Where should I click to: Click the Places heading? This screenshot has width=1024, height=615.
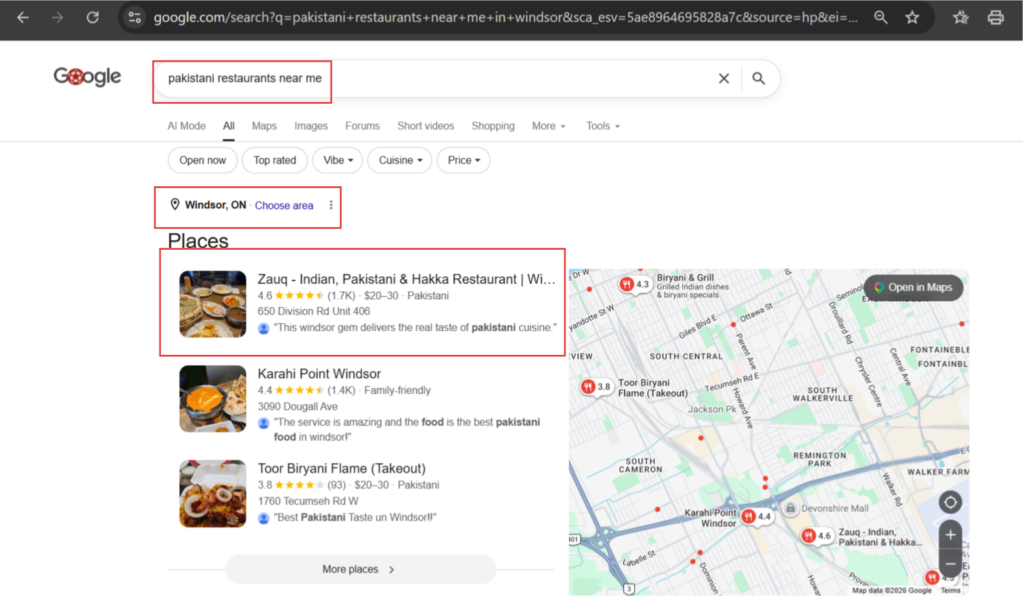[198, 241]
